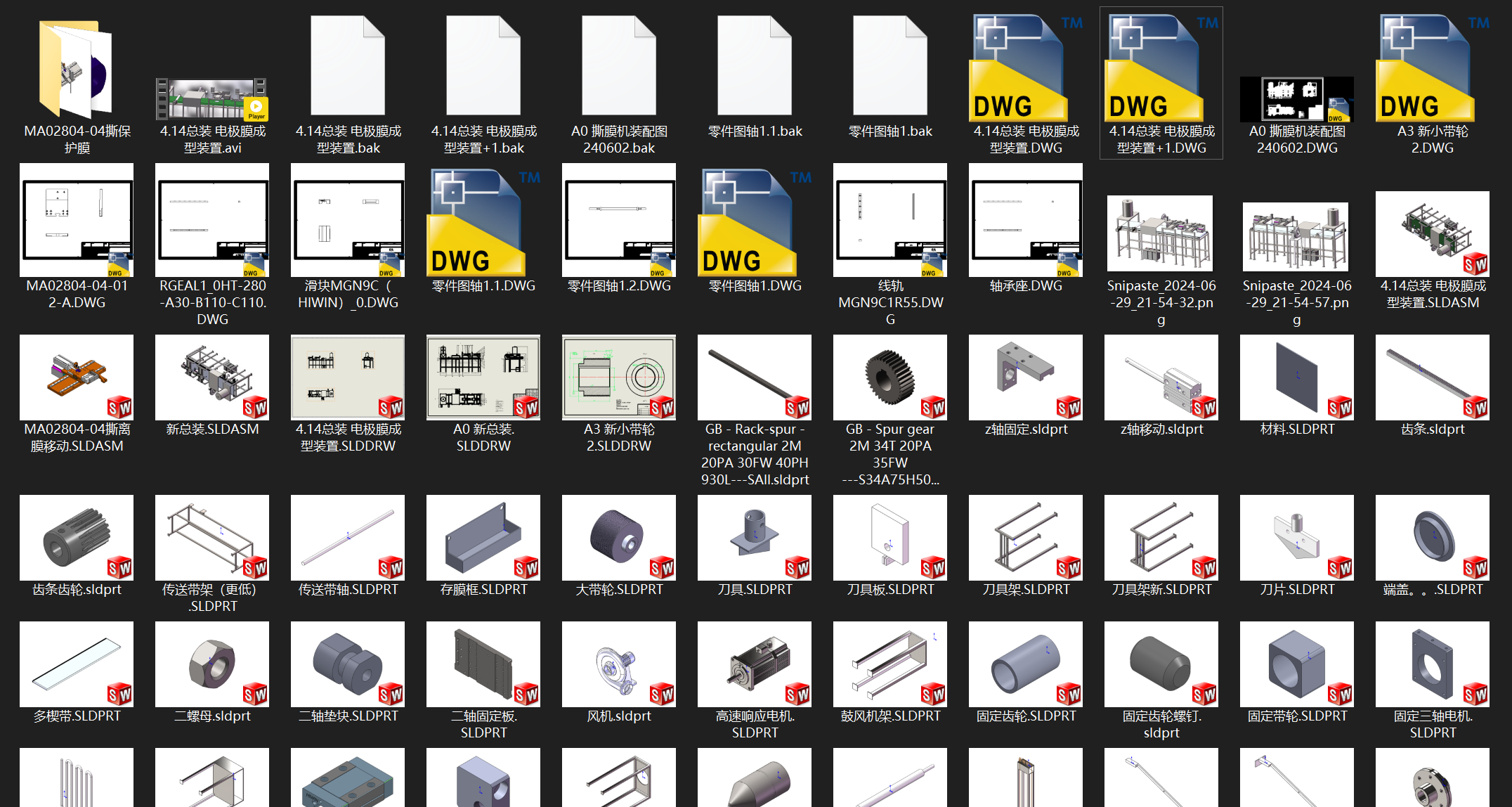1512x807 pixels.
Task: Click the GB Spur gear 2M 34T part
Action: click(889, 378)
